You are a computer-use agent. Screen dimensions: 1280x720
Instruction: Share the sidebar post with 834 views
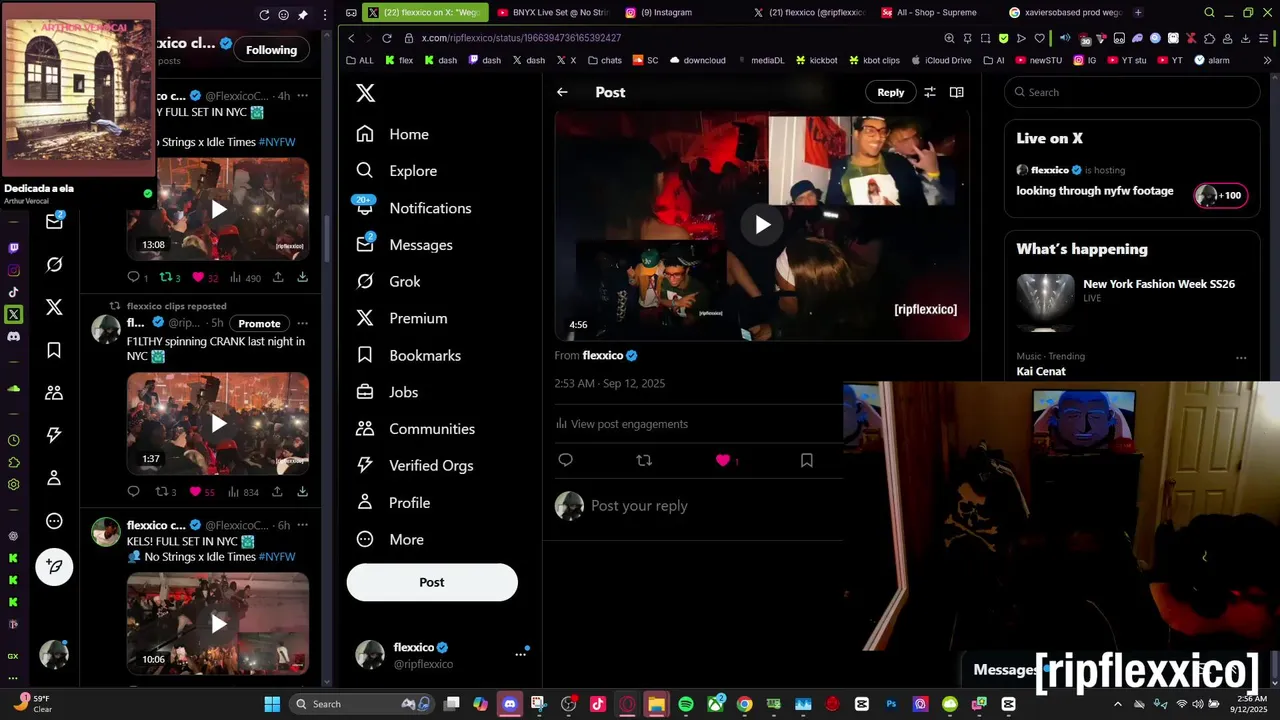[278, 491]
